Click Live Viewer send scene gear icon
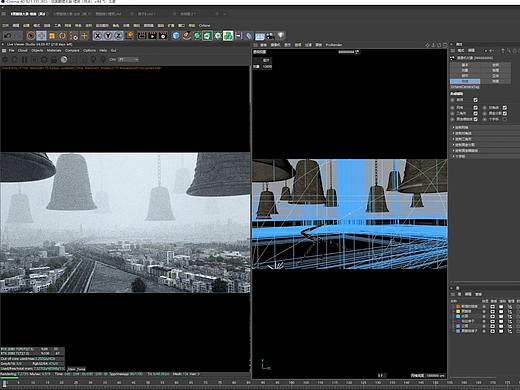Image resolution: width=520 pixels, height=390 pixels. click(x=5, y=60)
